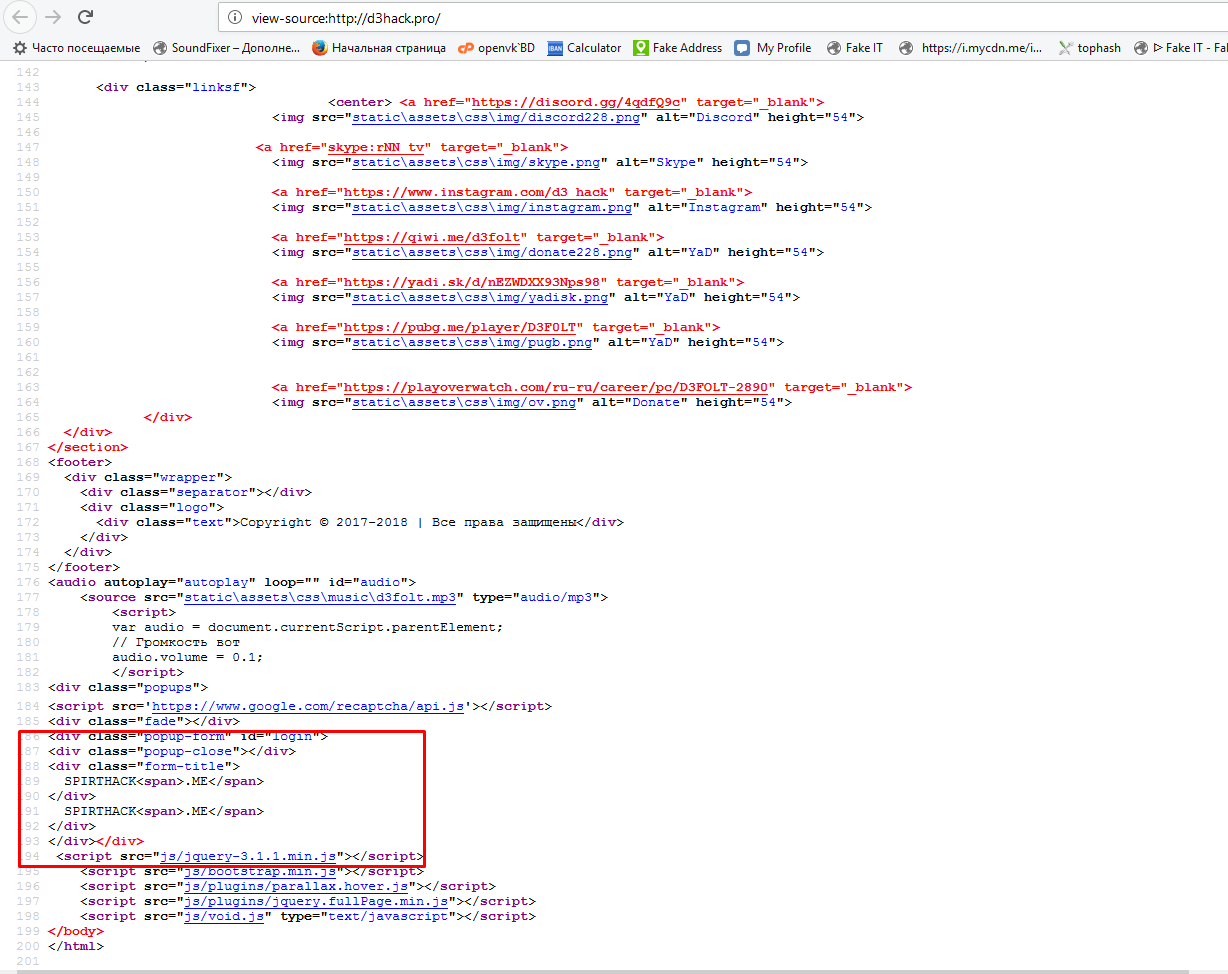Screen dimensions: 1228x974
Task: Click the audio autoplay="autoplay" tag line
Action: pyautogui.click(x=231, y=582)
